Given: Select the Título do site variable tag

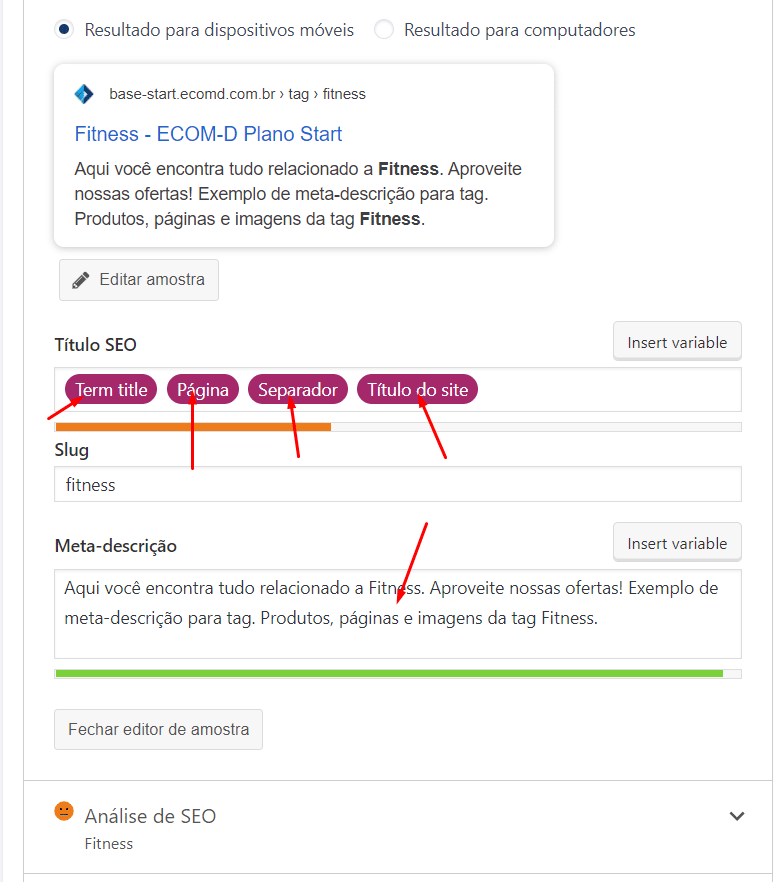Looking at the screenshot, I should [417, 389].
